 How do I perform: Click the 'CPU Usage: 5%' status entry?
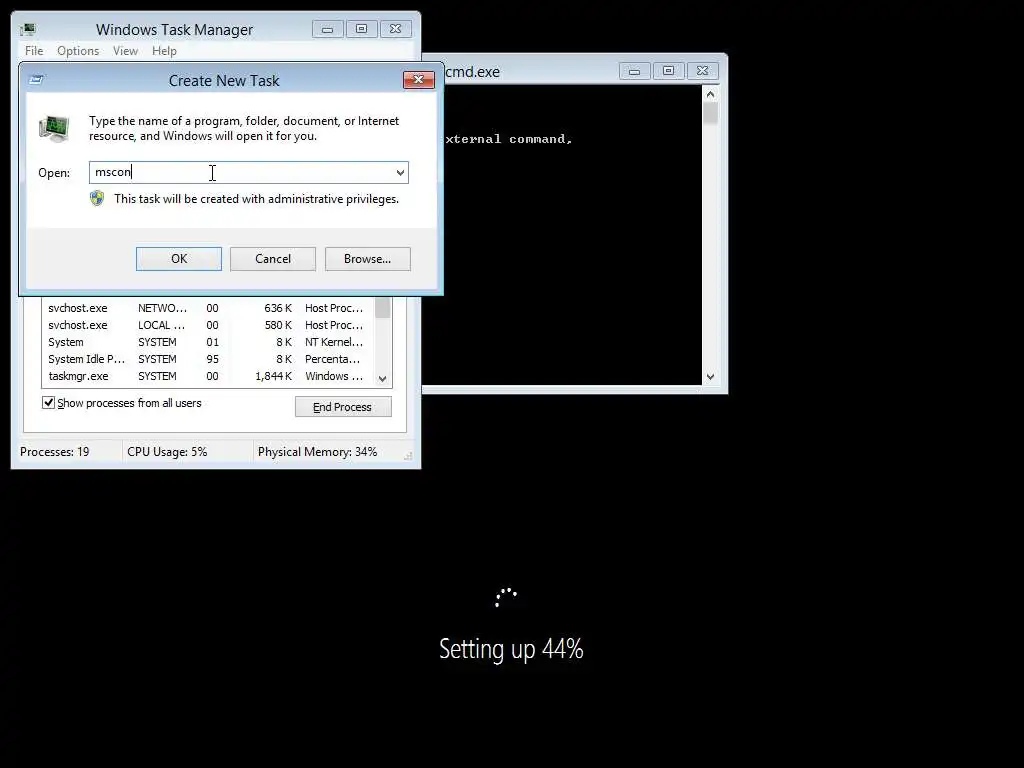click(x=167, y=452)
